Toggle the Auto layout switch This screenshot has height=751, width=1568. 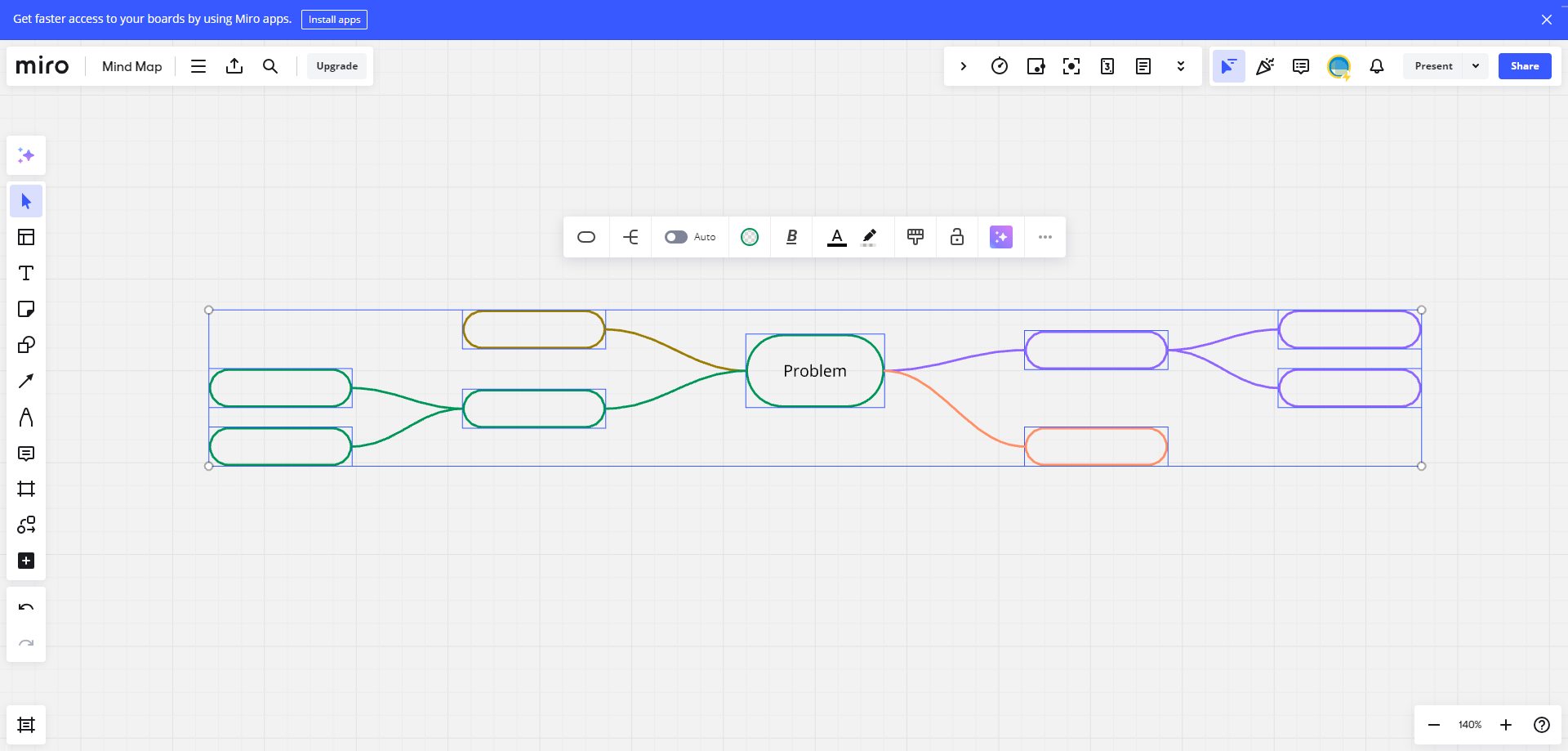(676, 237)
